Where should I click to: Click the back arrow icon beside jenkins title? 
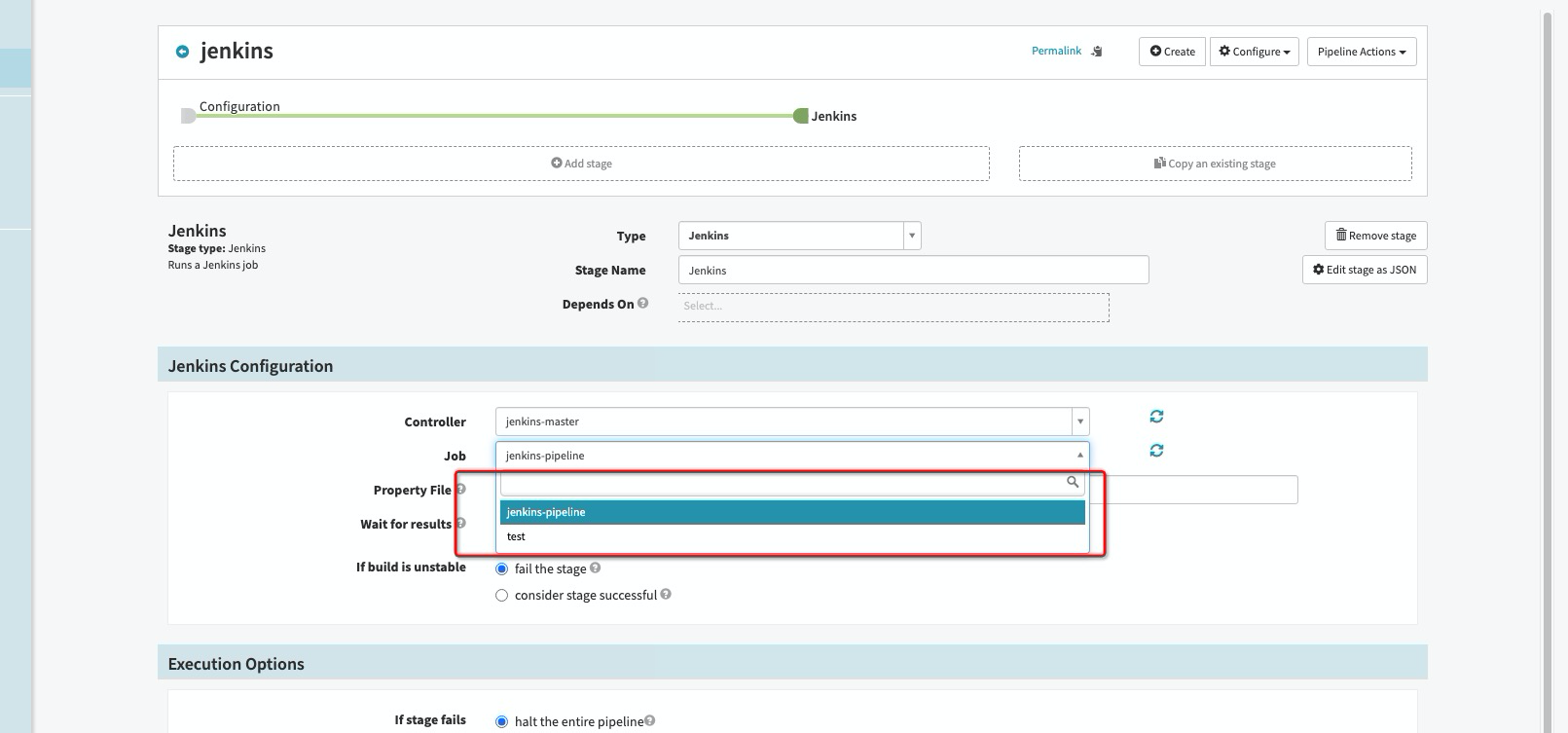[182, 52]
